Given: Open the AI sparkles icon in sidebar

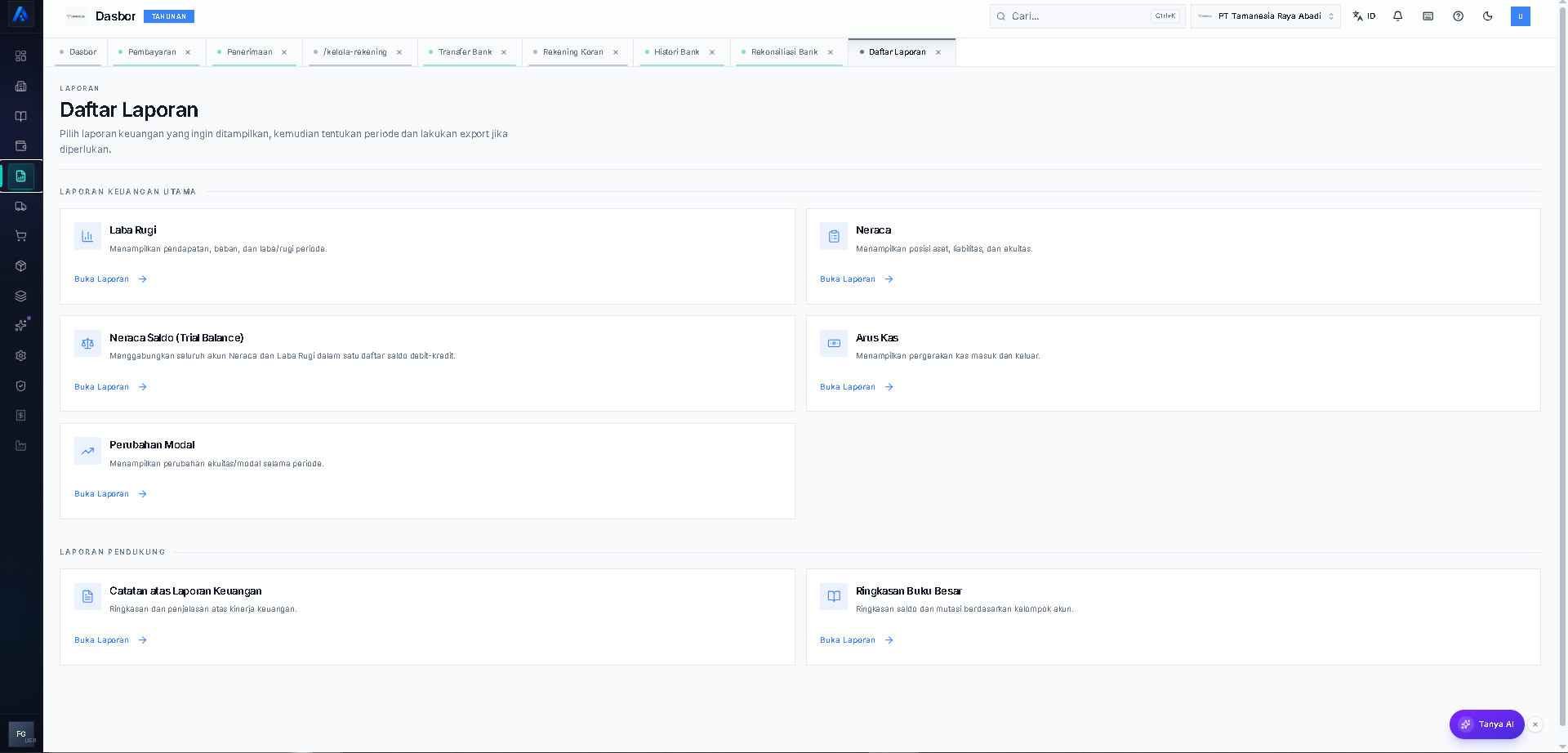Looking at the screenshot, I should [x=21, y=326].
